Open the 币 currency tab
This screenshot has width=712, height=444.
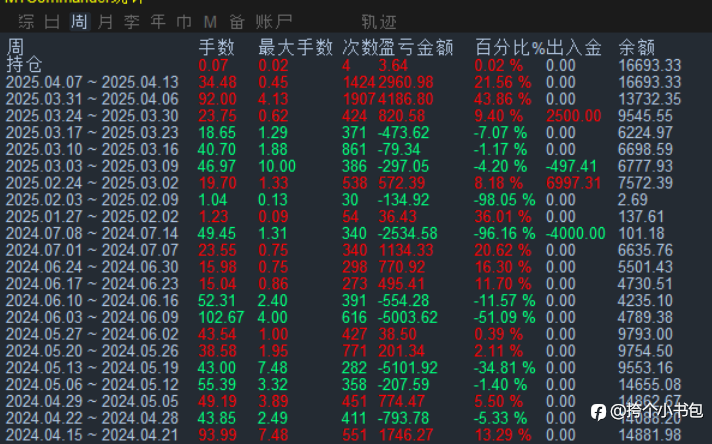click(184, 22)
